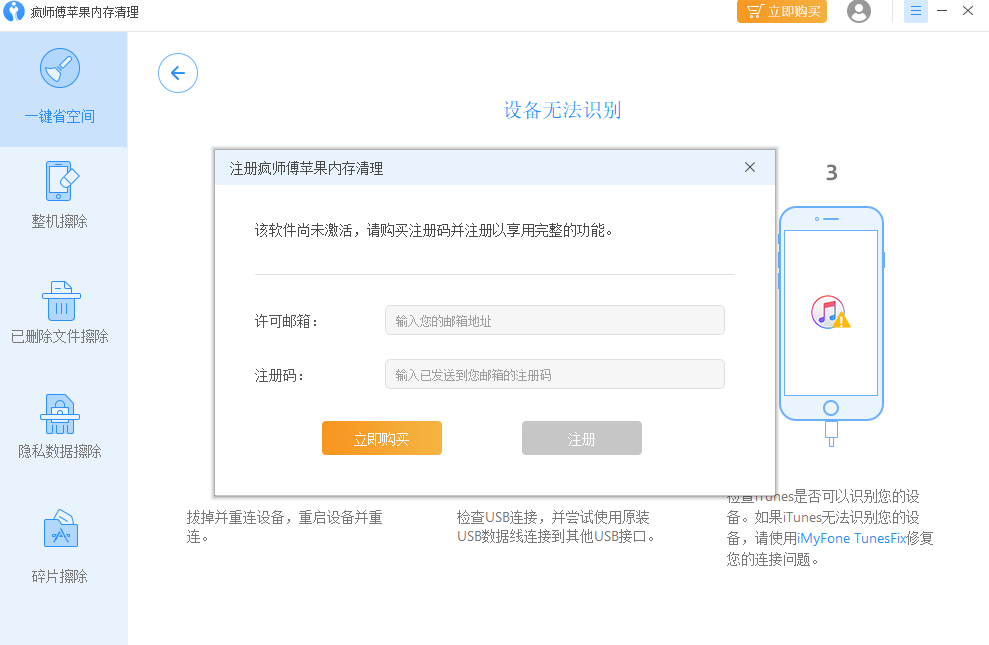Click the grey 注册 button

coord(582,438)
